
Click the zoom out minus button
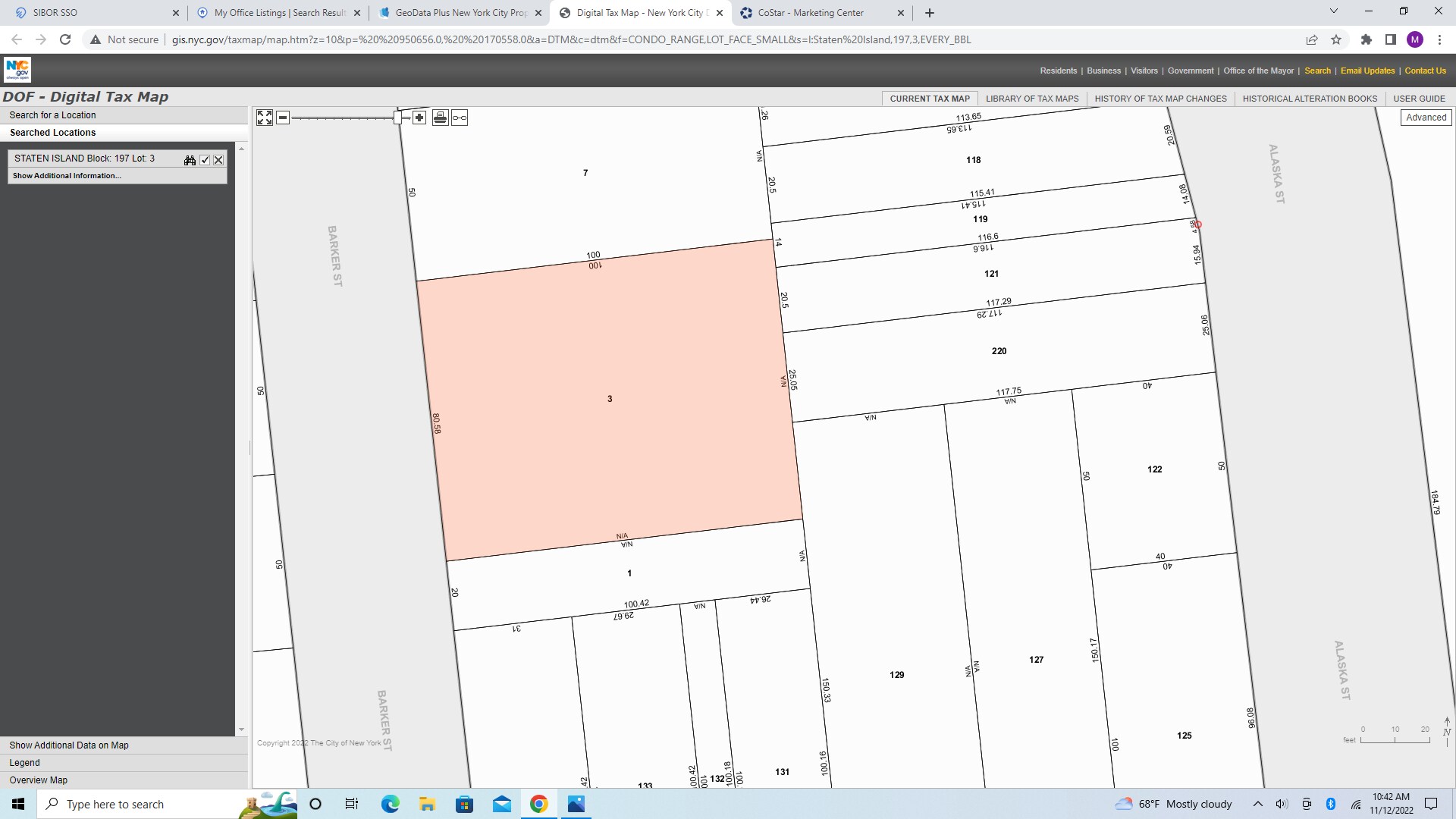click(283, 118)
